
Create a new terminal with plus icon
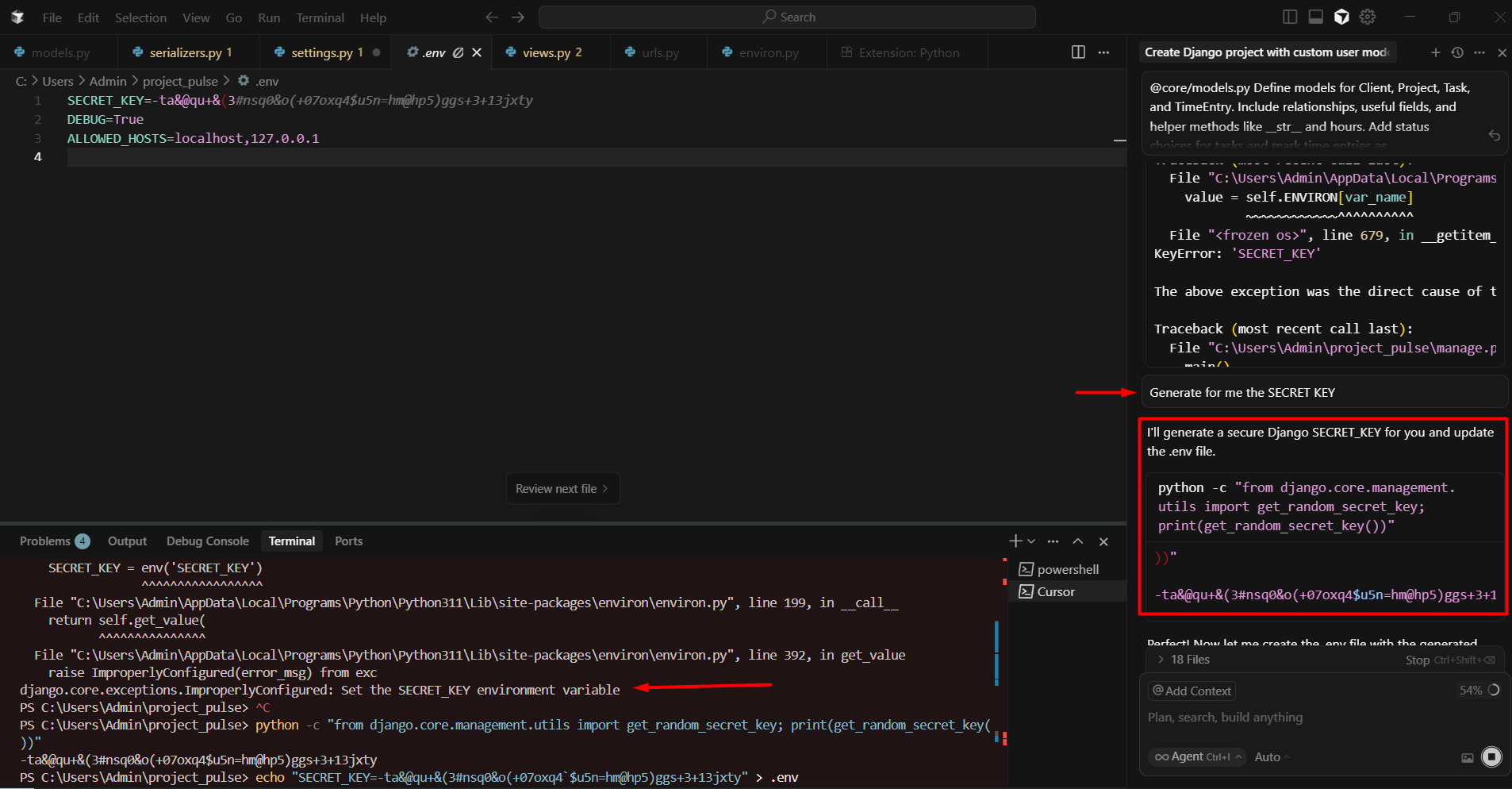(1015, 541)
